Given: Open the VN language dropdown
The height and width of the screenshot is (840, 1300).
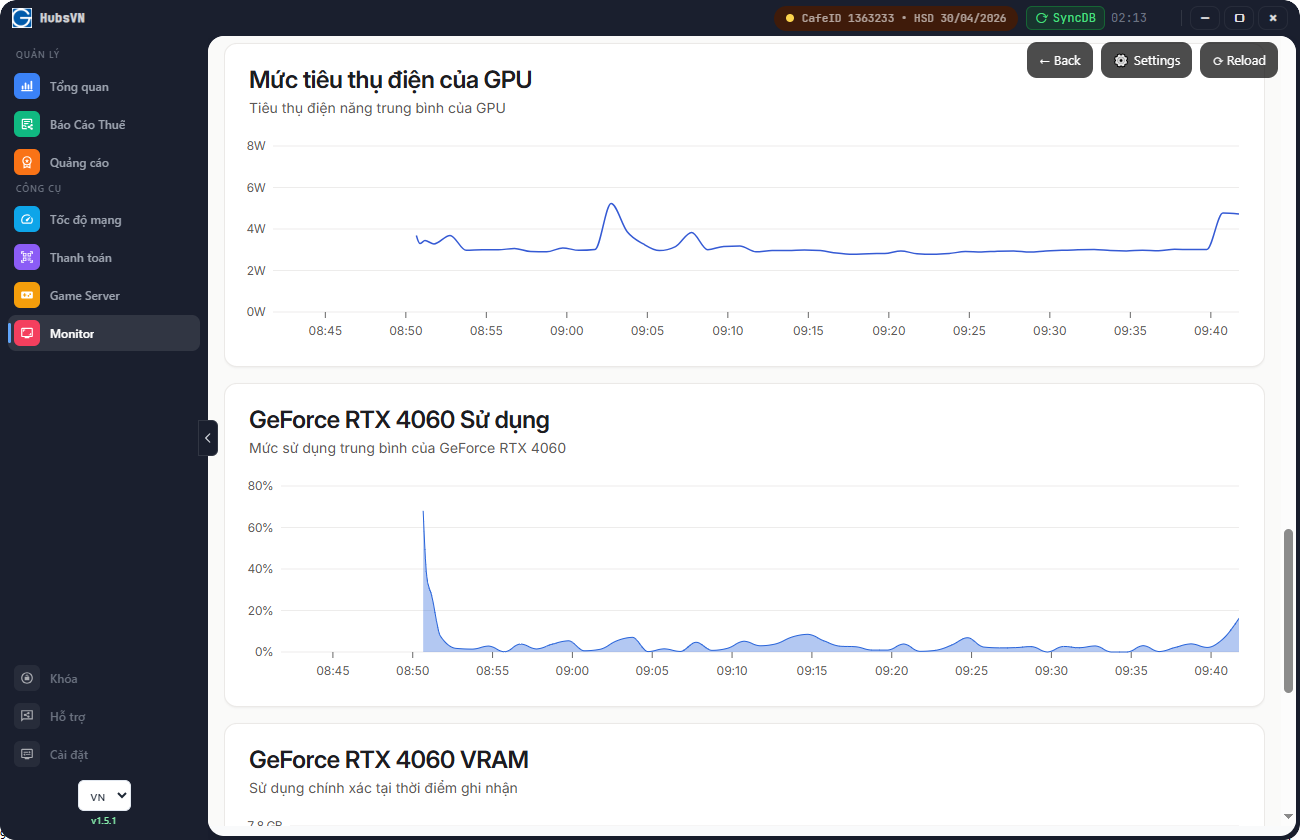Looking at the screenshot, I should pyautogui.click(x=104, y=796).
